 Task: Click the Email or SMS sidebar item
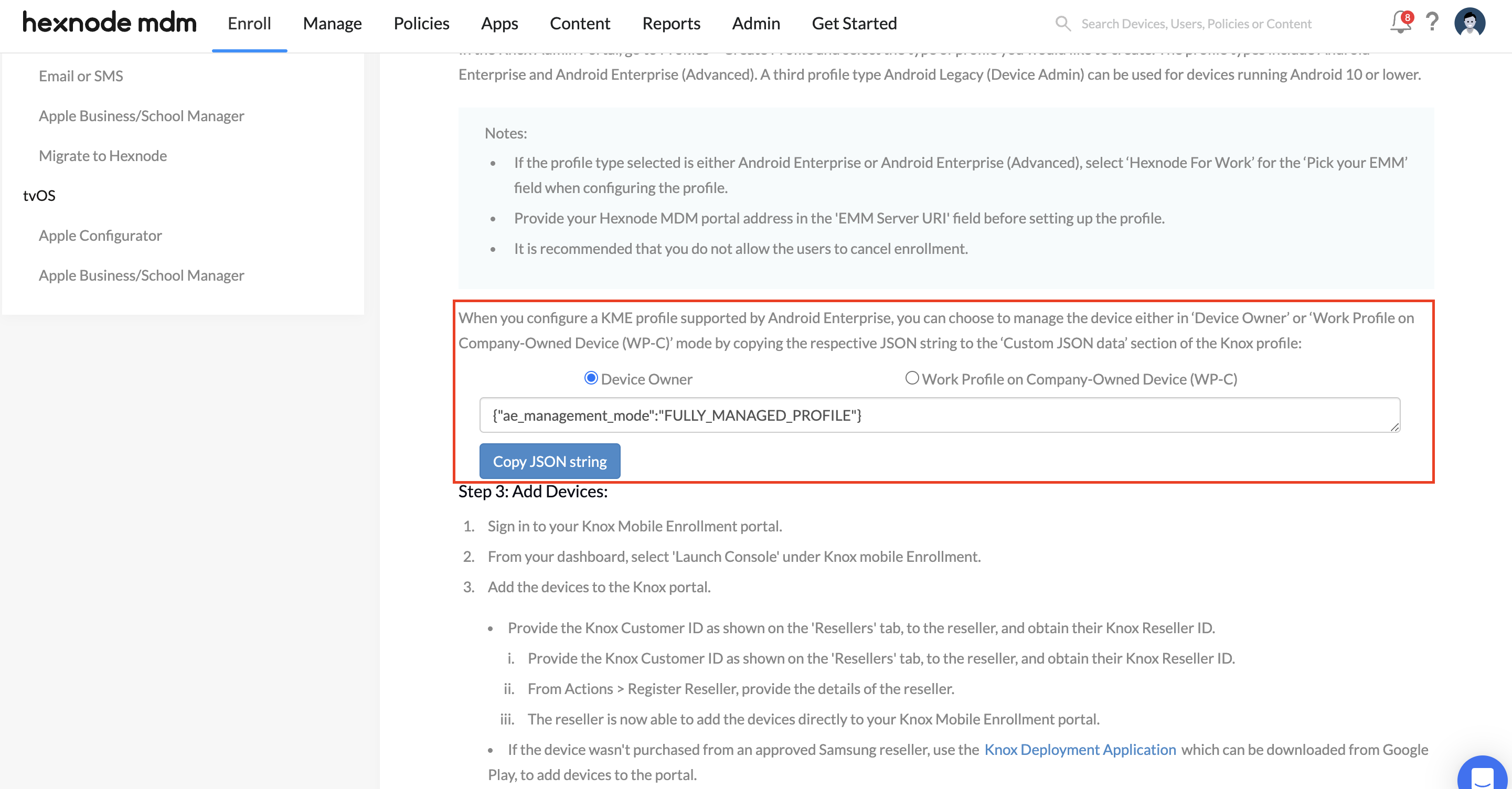81,76
